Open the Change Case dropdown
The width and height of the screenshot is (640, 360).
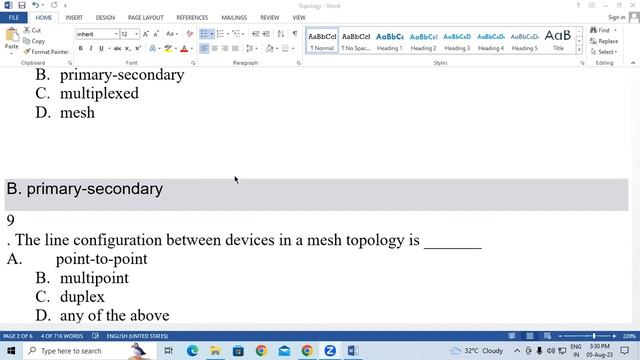click(x=172, y=34)
